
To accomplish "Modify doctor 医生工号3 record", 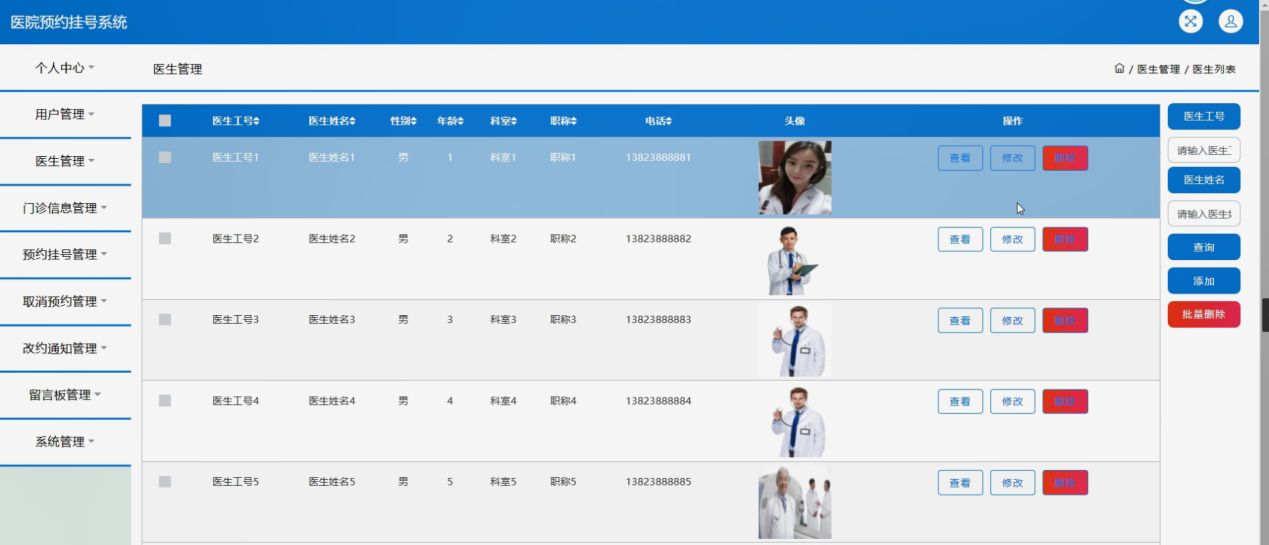I will pyautogui.click(x=1012, y=320).
